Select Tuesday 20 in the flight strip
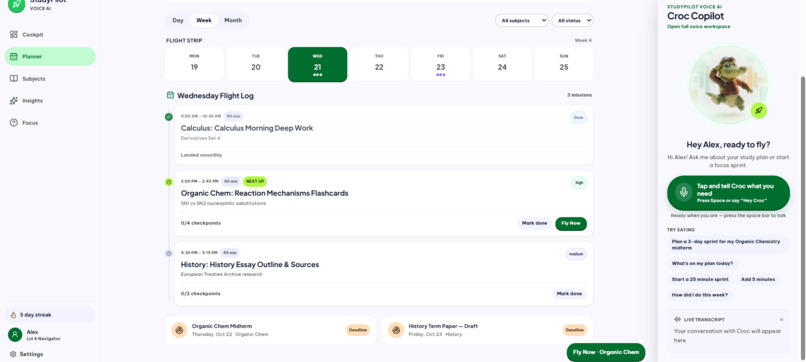Image resolution: width=806 pixels, height=362 pixels. 256,64
